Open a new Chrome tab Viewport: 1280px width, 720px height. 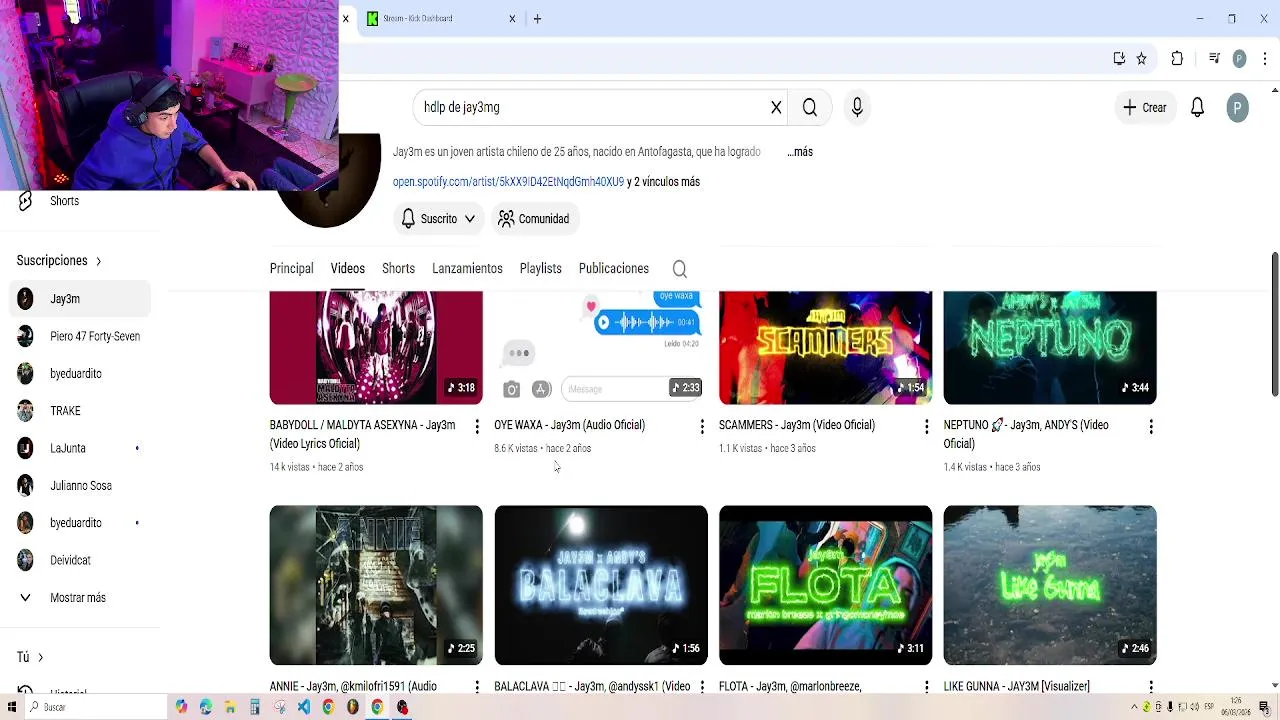click(x=537, y=18)
